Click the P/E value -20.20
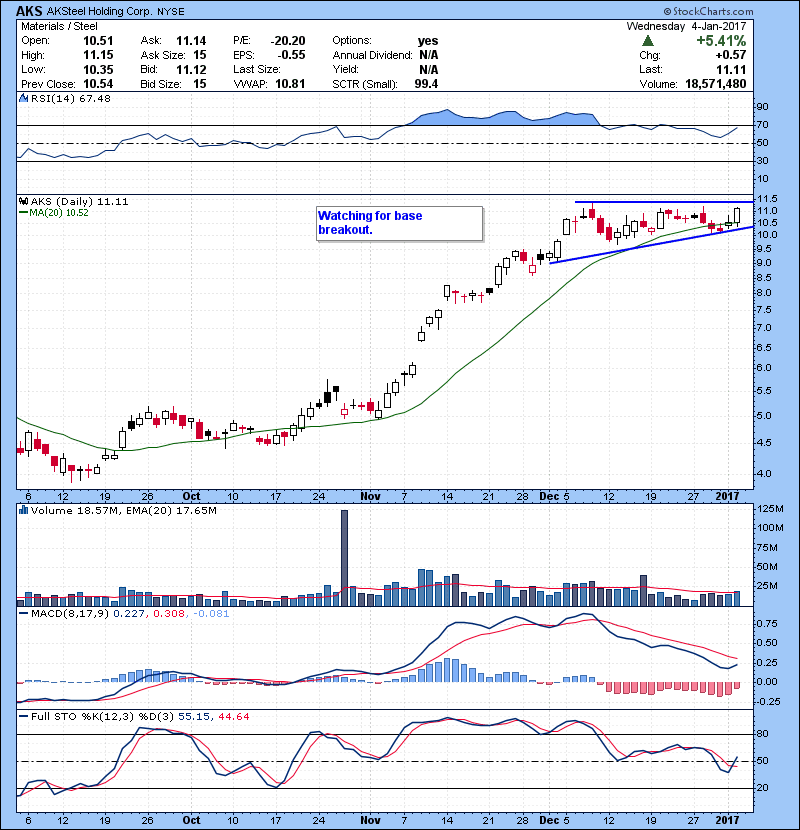Screen dimensions: 800x830 pos(287,41)
